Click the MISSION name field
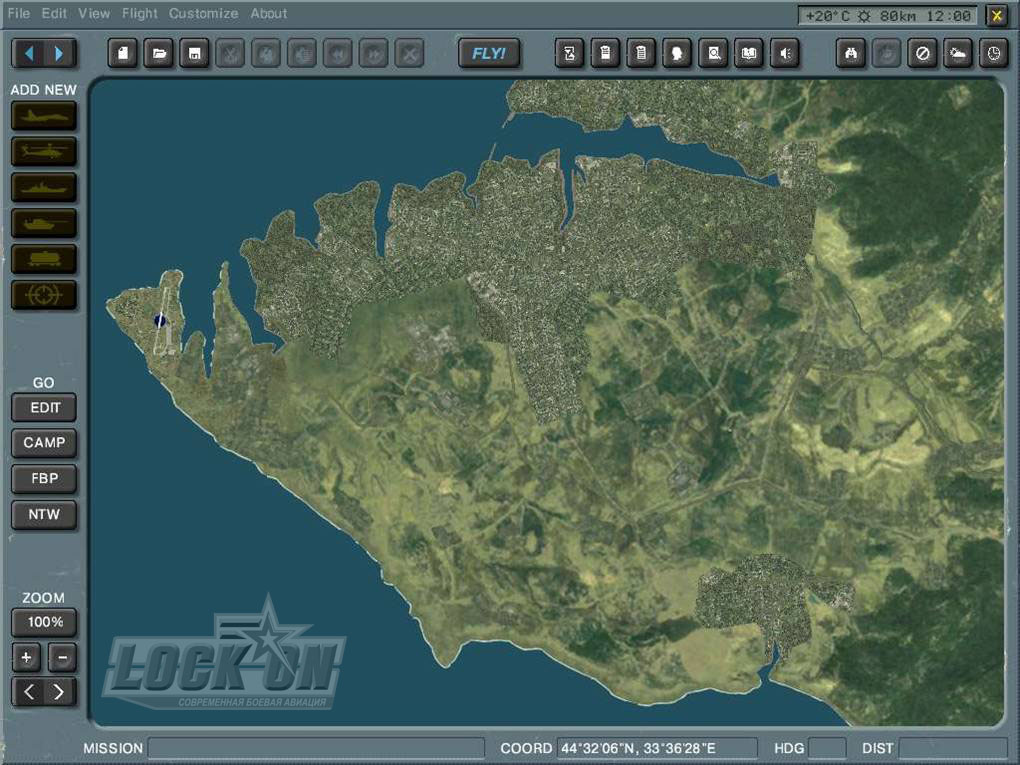Viewport: 1020px width, 765px height. [x=316, y=748]
